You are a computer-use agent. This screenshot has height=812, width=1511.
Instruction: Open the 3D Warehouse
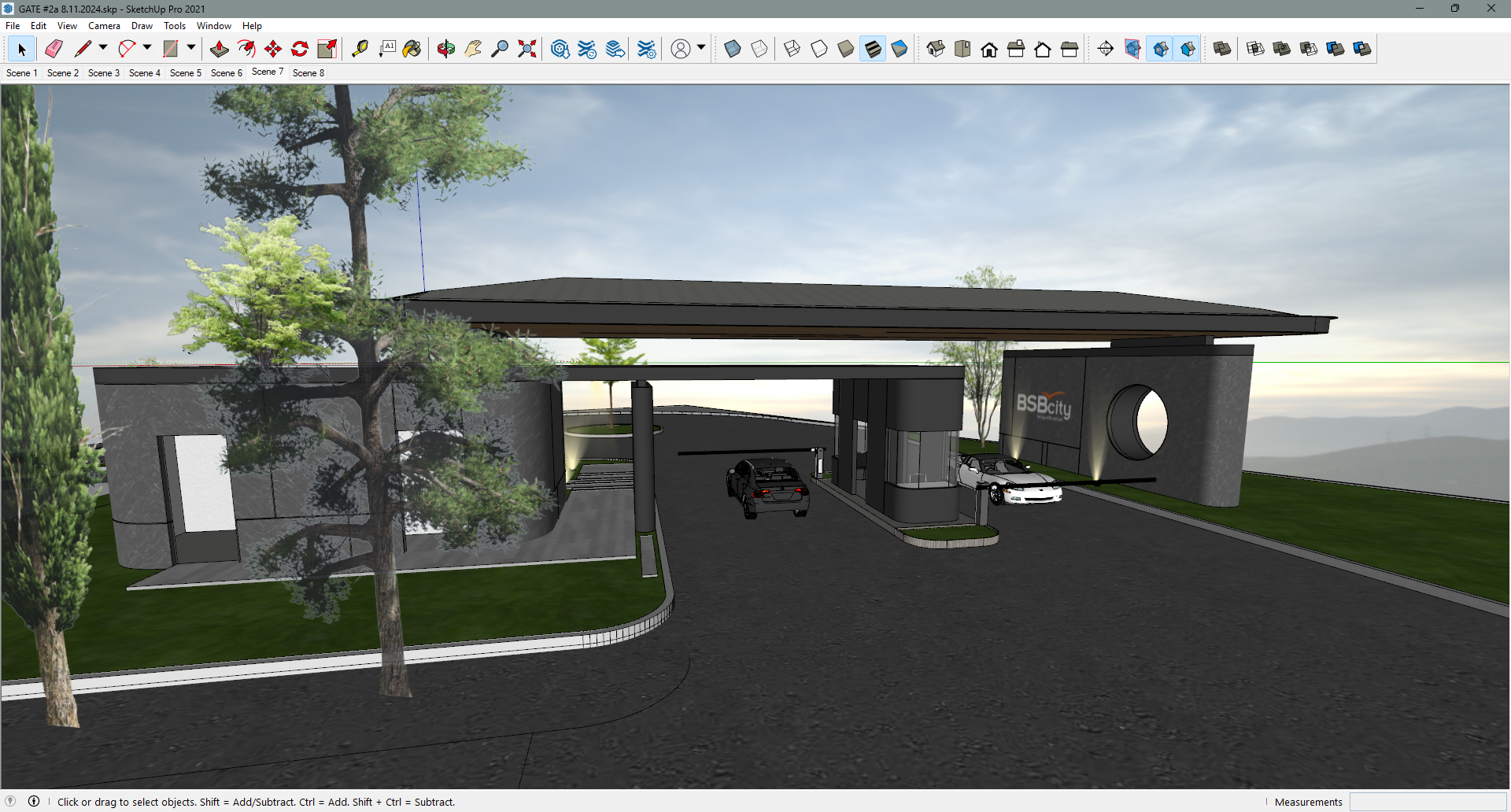point(560,49)
